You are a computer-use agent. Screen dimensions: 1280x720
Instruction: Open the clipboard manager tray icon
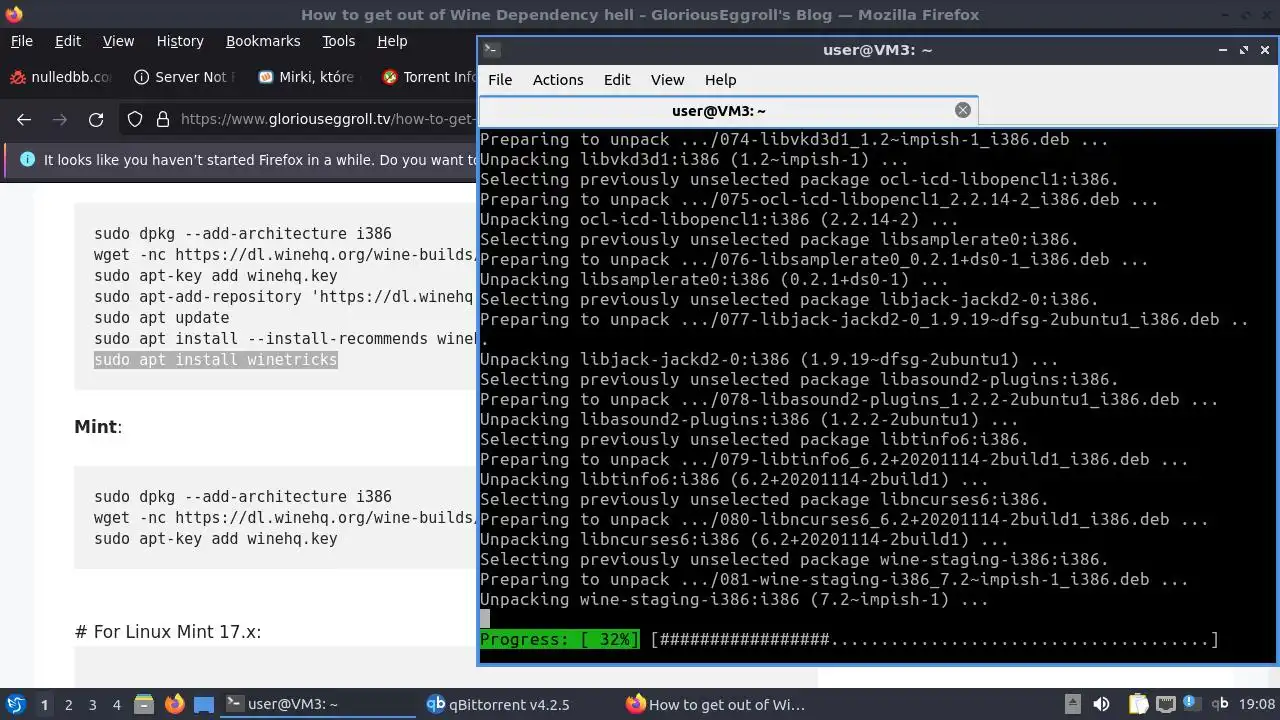pos(1138,704)
